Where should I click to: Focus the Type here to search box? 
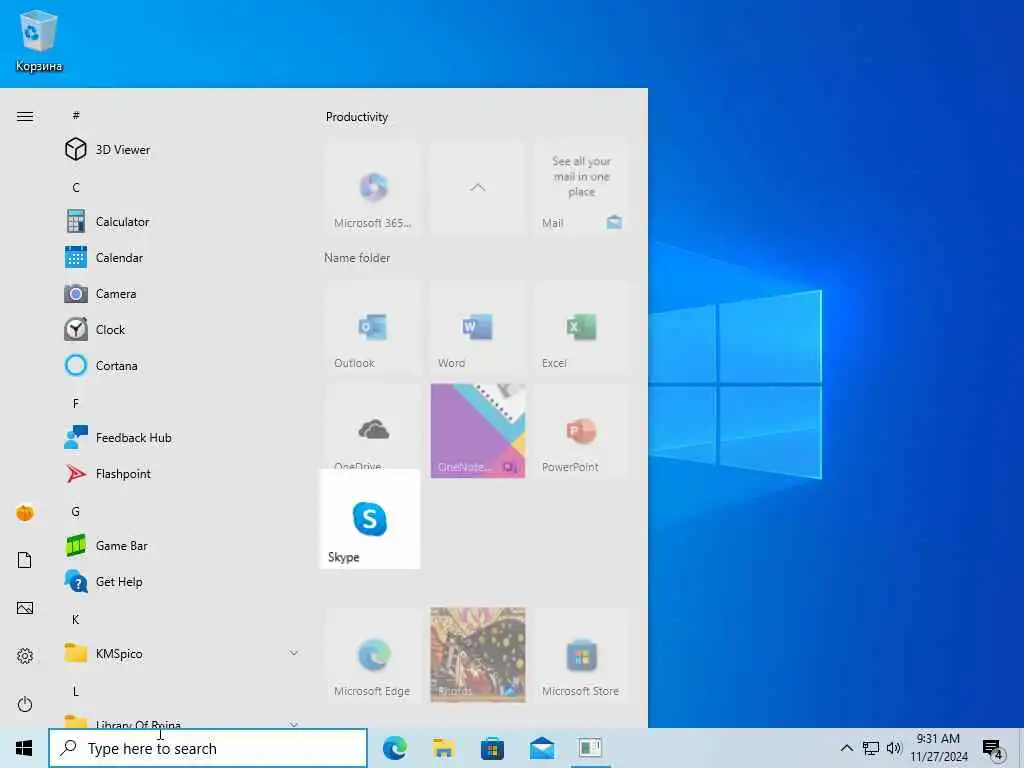coord(208,748)
